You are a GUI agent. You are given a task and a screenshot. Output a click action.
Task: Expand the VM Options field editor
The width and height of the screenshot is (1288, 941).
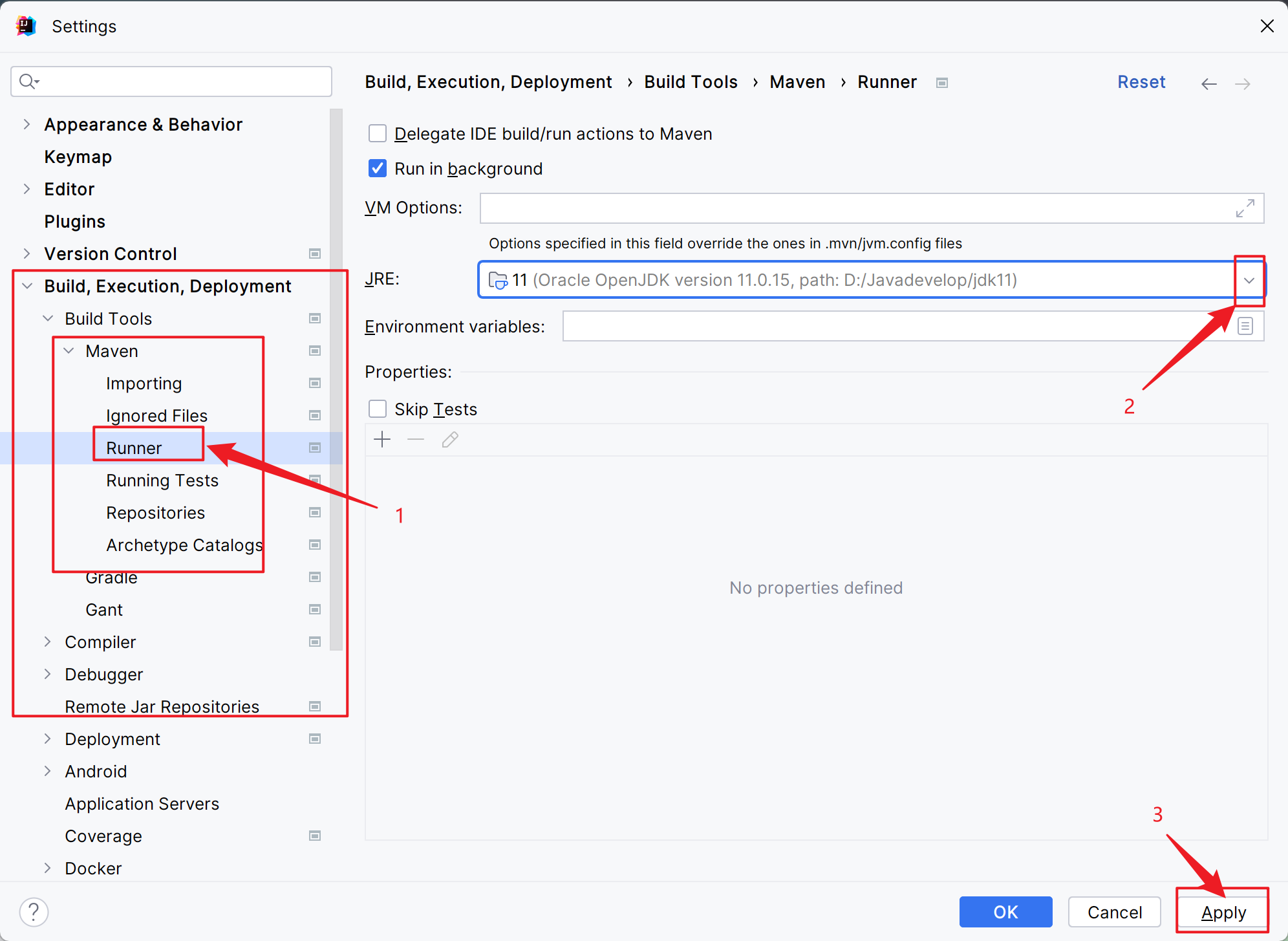(x=1245, y=208)
